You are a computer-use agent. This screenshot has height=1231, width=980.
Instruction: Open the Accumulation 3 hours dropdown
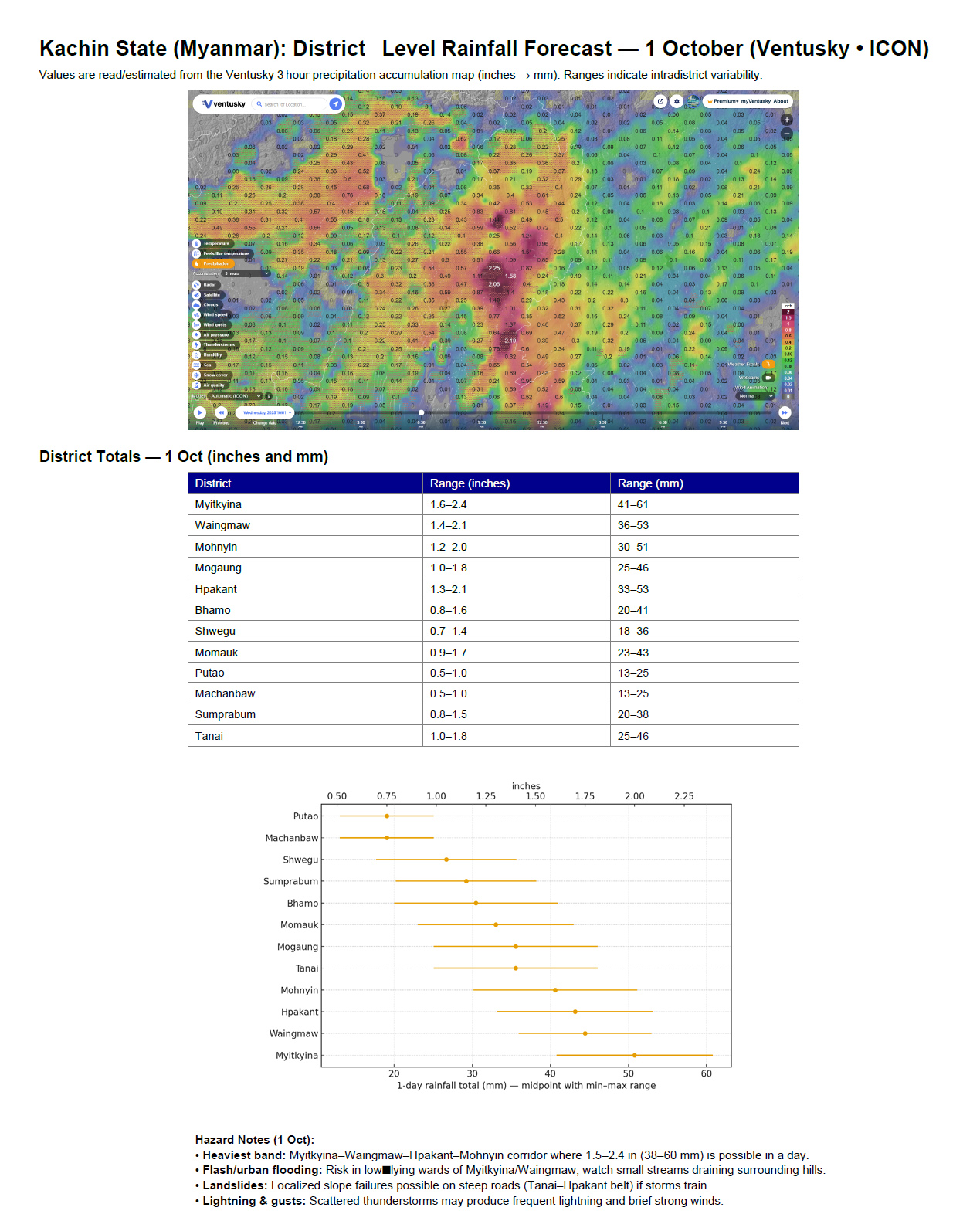click(246, 273)
